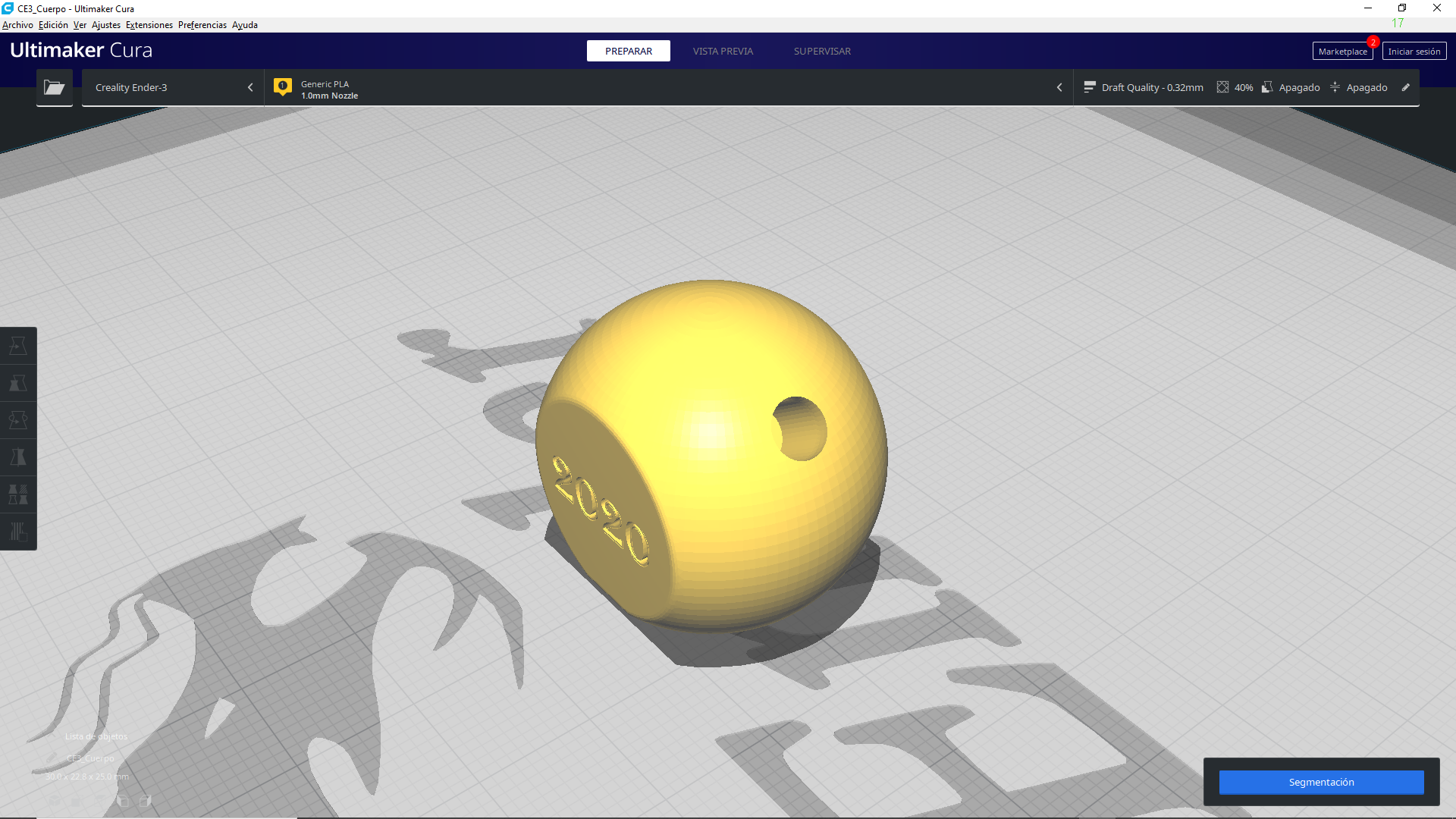
Task: Open Per Model Settings tool
Action: click(18, 494)
